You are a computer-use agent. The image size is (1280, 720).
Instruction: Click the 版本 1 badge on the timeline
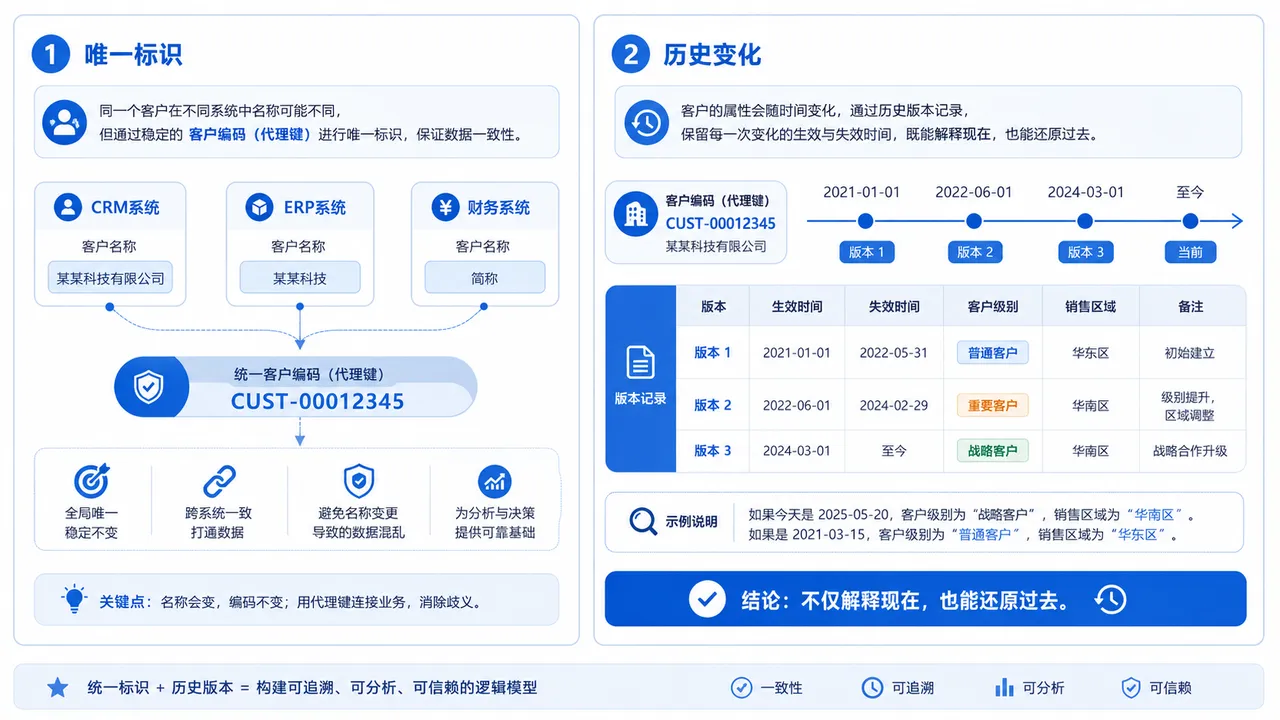866,252
